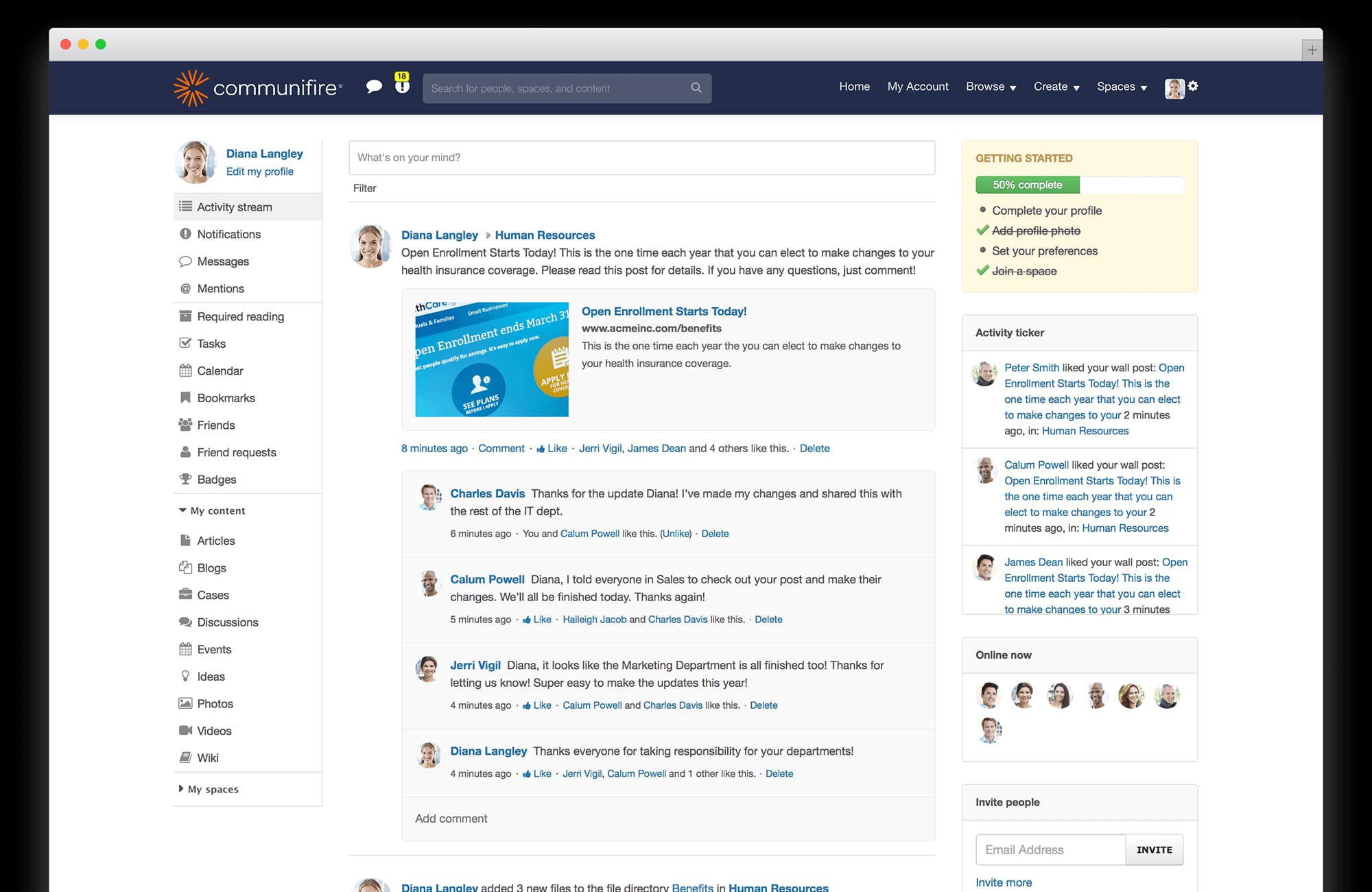Click the Edit my profile link
Viewport: 1372px width, 892px height.
(x=260, y=172)
